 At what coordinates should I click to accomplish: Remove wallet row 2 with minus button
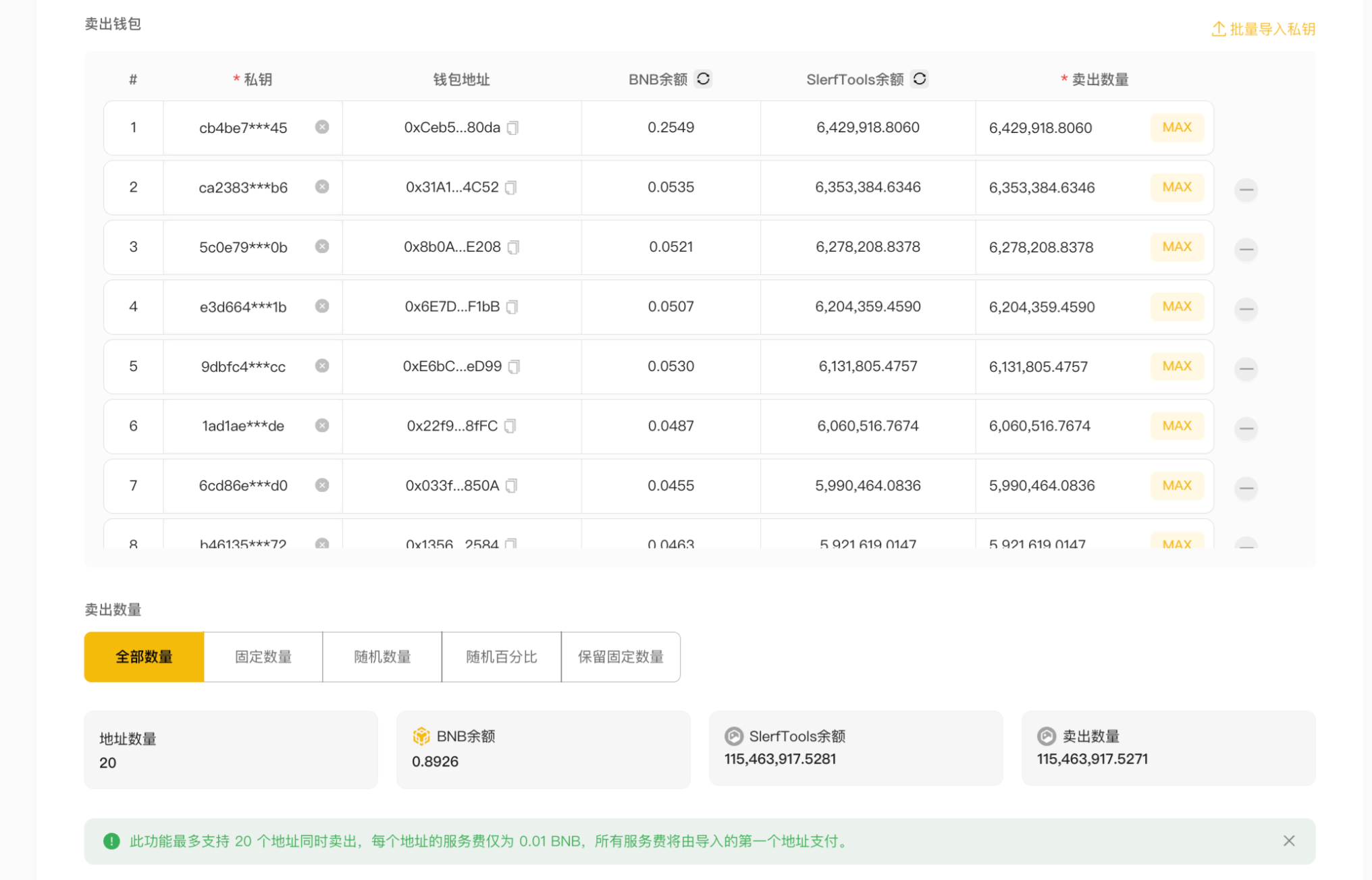(x=1246, y=190)
